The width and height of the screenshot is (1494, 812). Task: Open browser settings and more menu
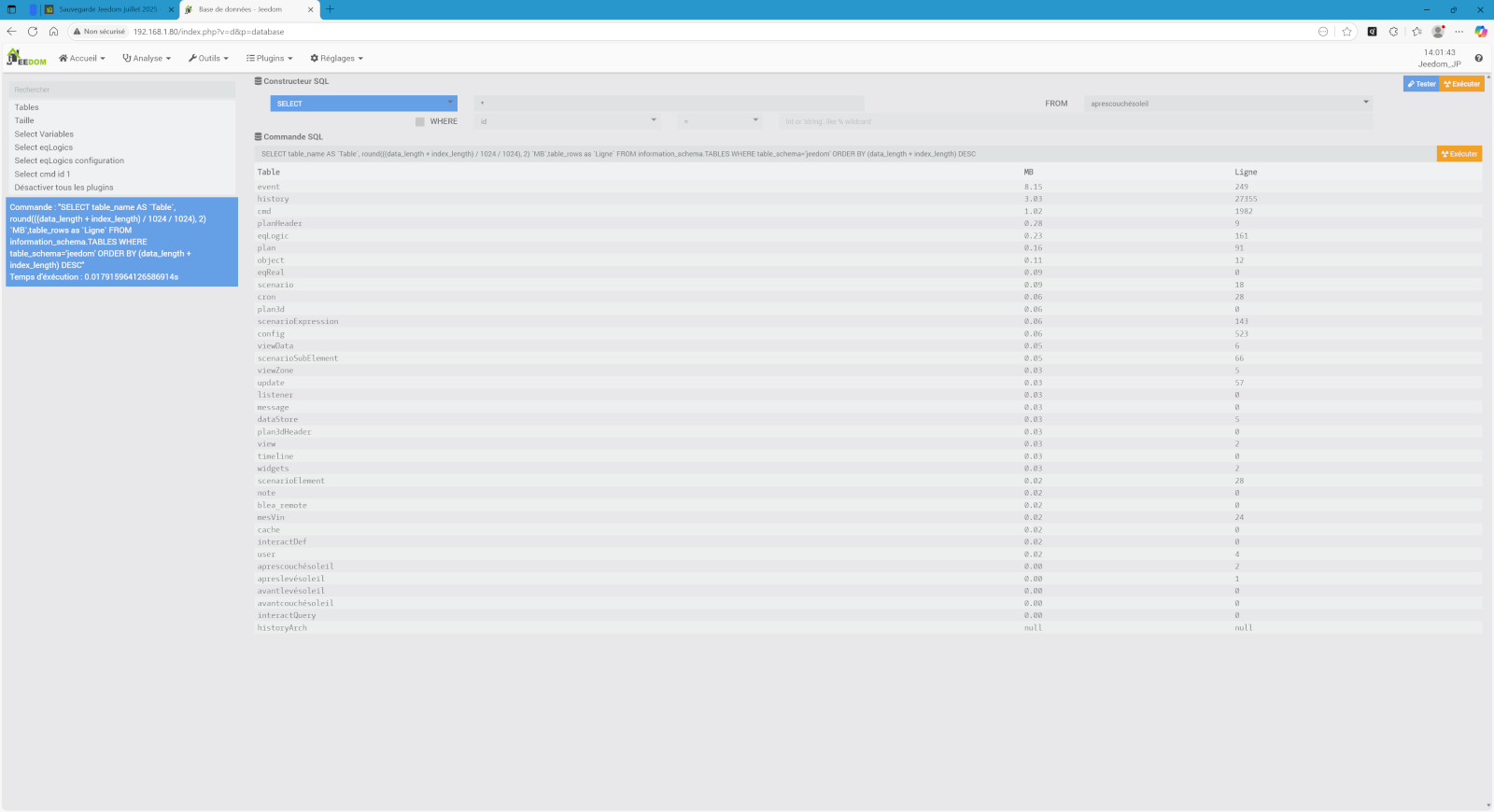[1459, 31]
